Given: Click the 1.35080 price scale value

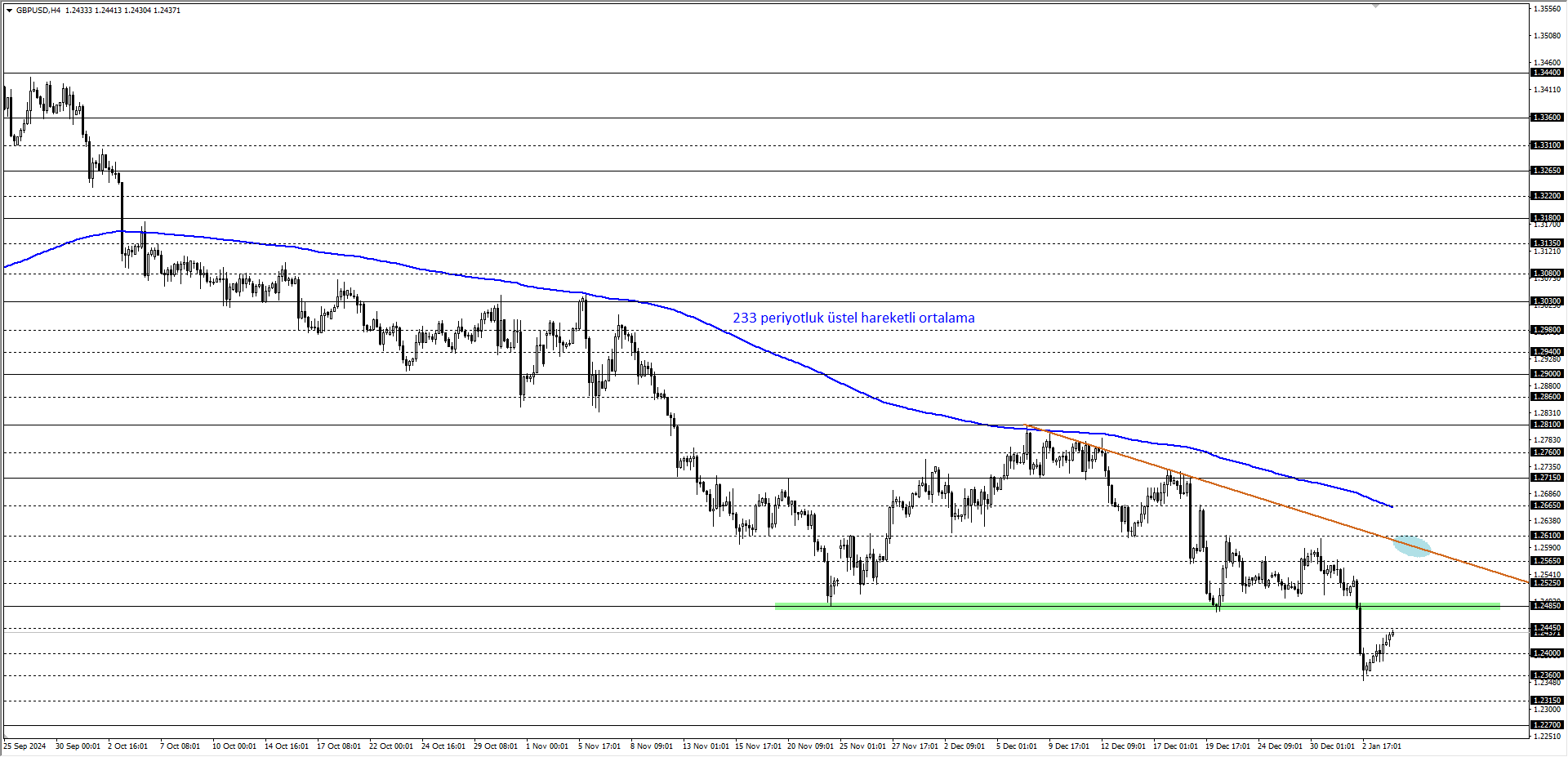Looking at the screenshot, I should point(1548,36).
